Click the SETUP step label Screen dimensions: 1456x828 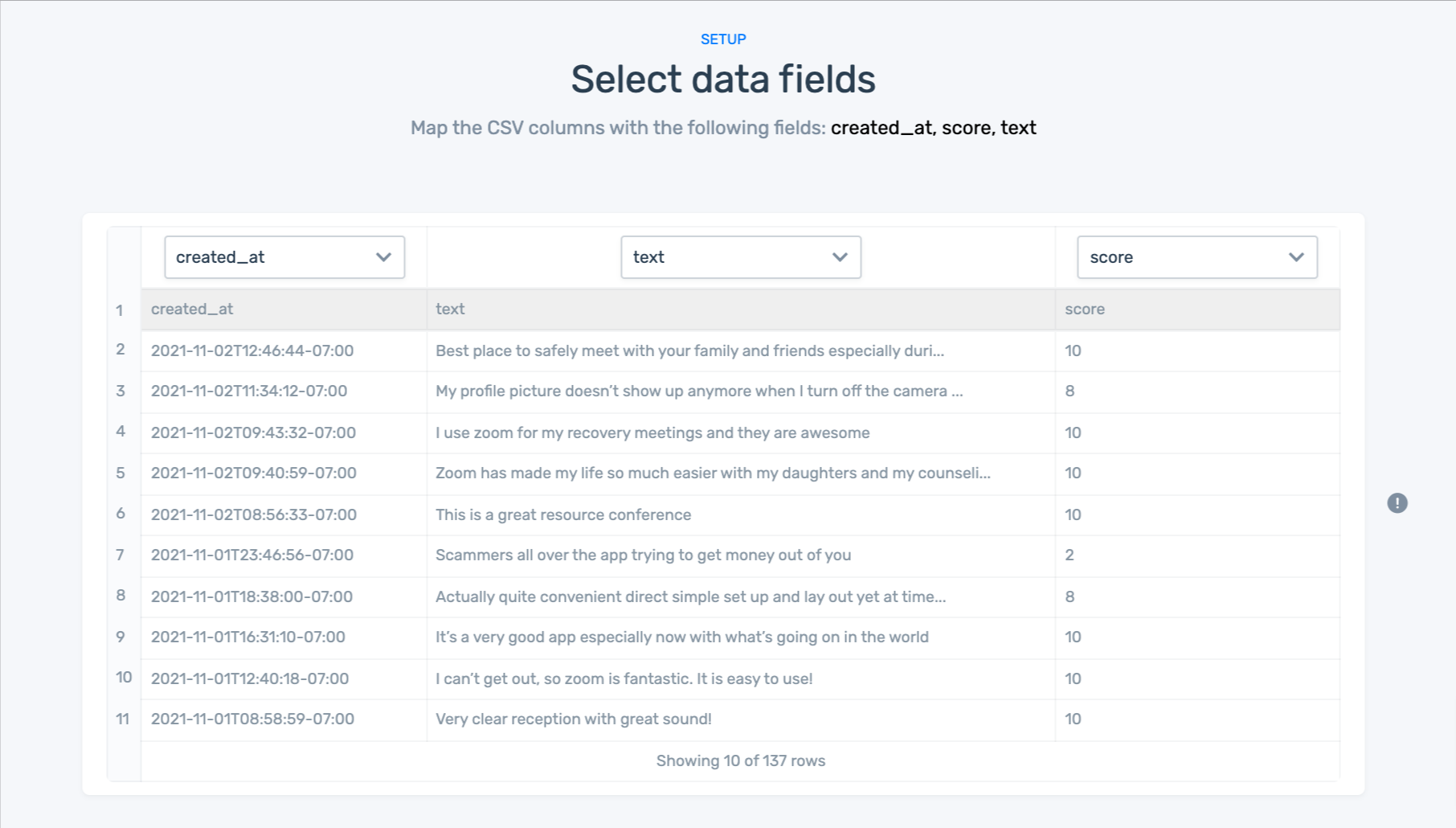(x=723, y=39)
